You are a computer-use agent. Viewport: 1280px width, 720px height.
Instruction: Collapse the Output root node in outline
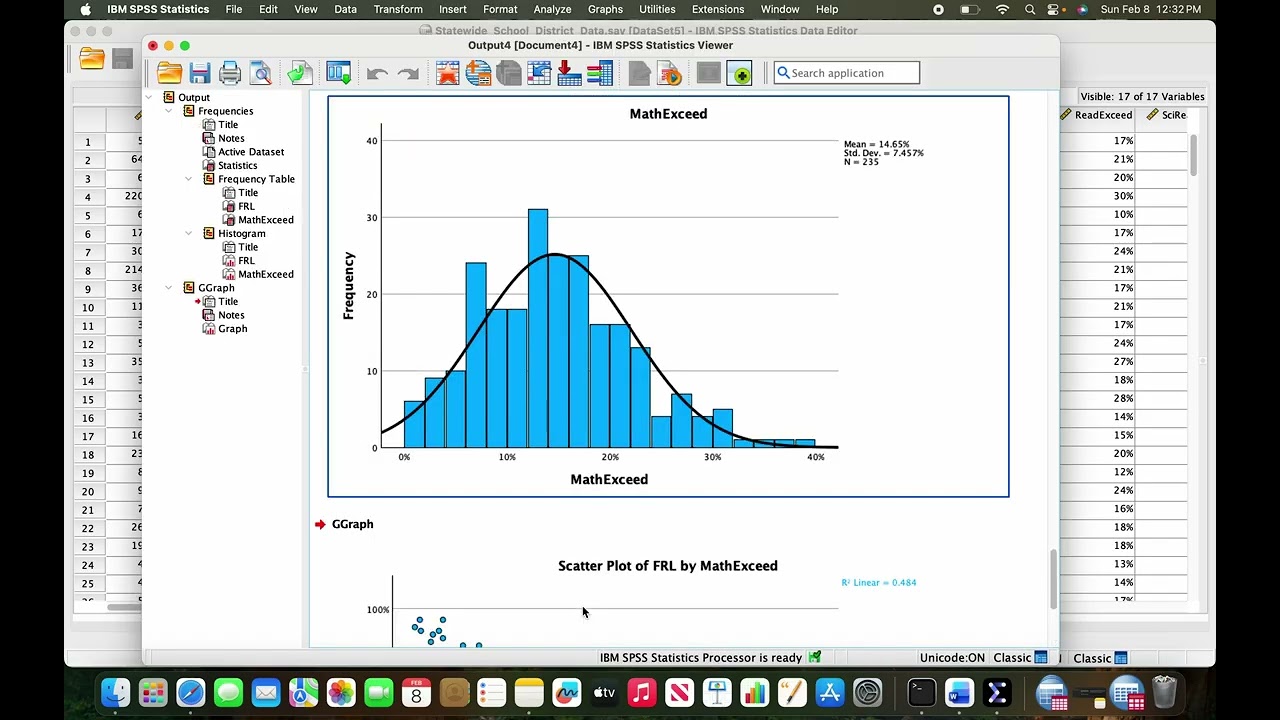point(149,97)
